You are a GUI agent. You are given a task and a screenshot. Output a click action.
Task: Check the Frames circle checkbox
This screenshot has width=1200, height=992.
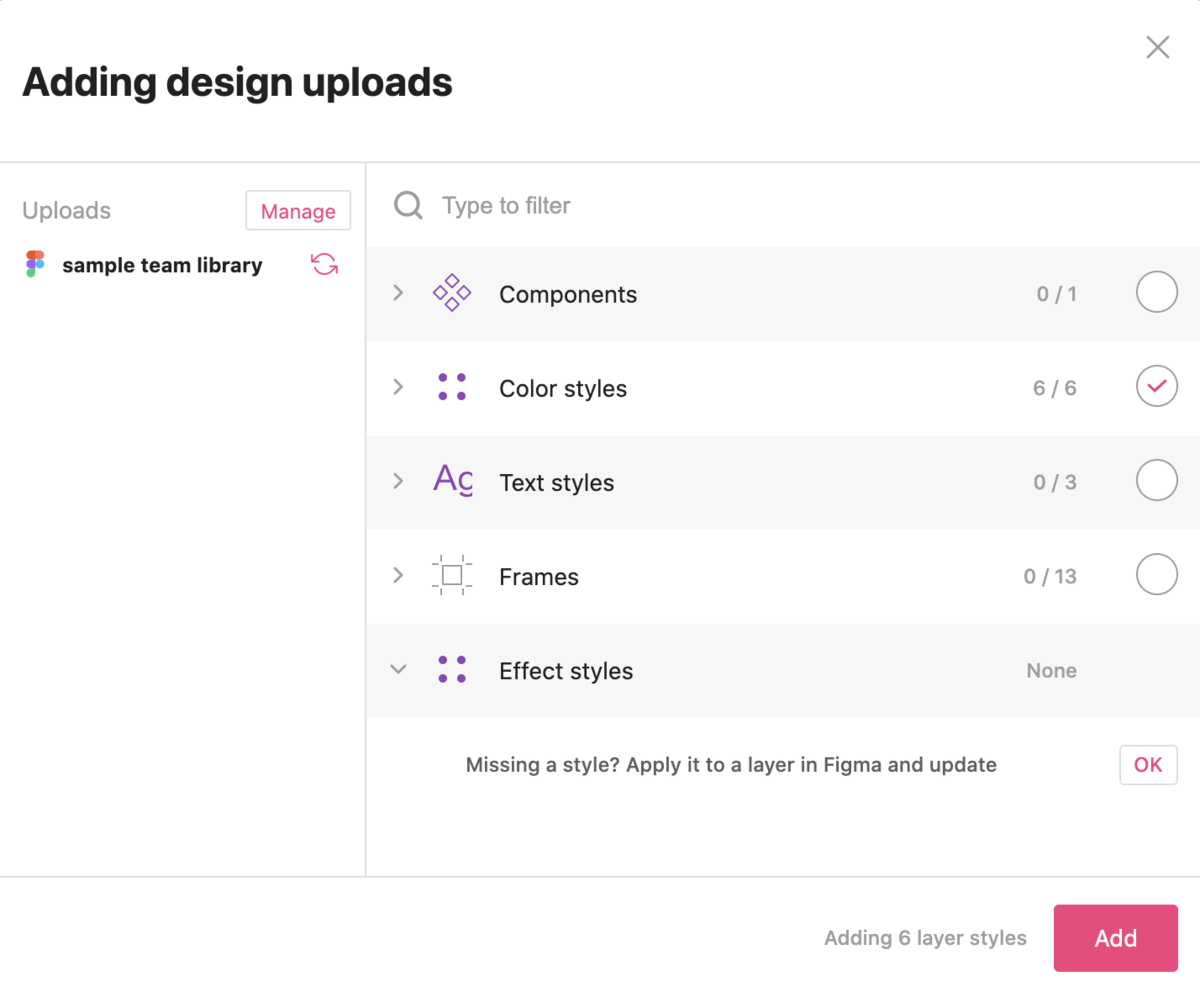click(x=1157, y=575)
